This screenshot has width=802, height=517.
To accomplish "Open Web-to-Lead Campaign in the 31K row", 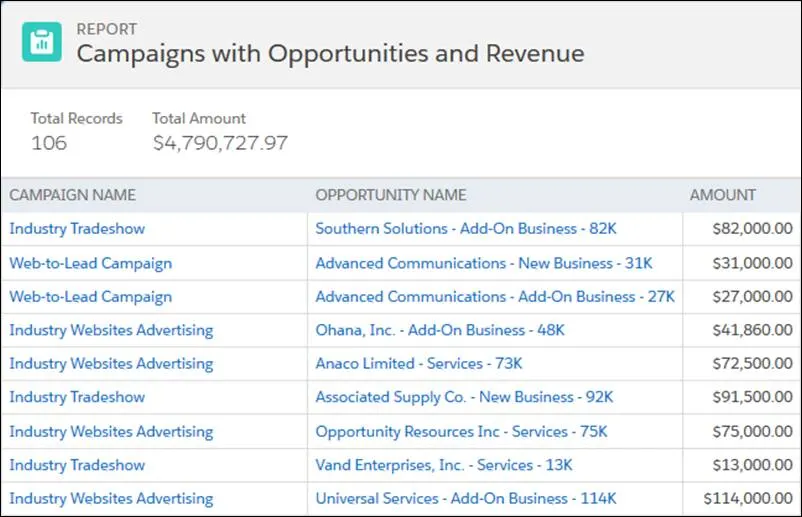I will [x=90, y=263].
